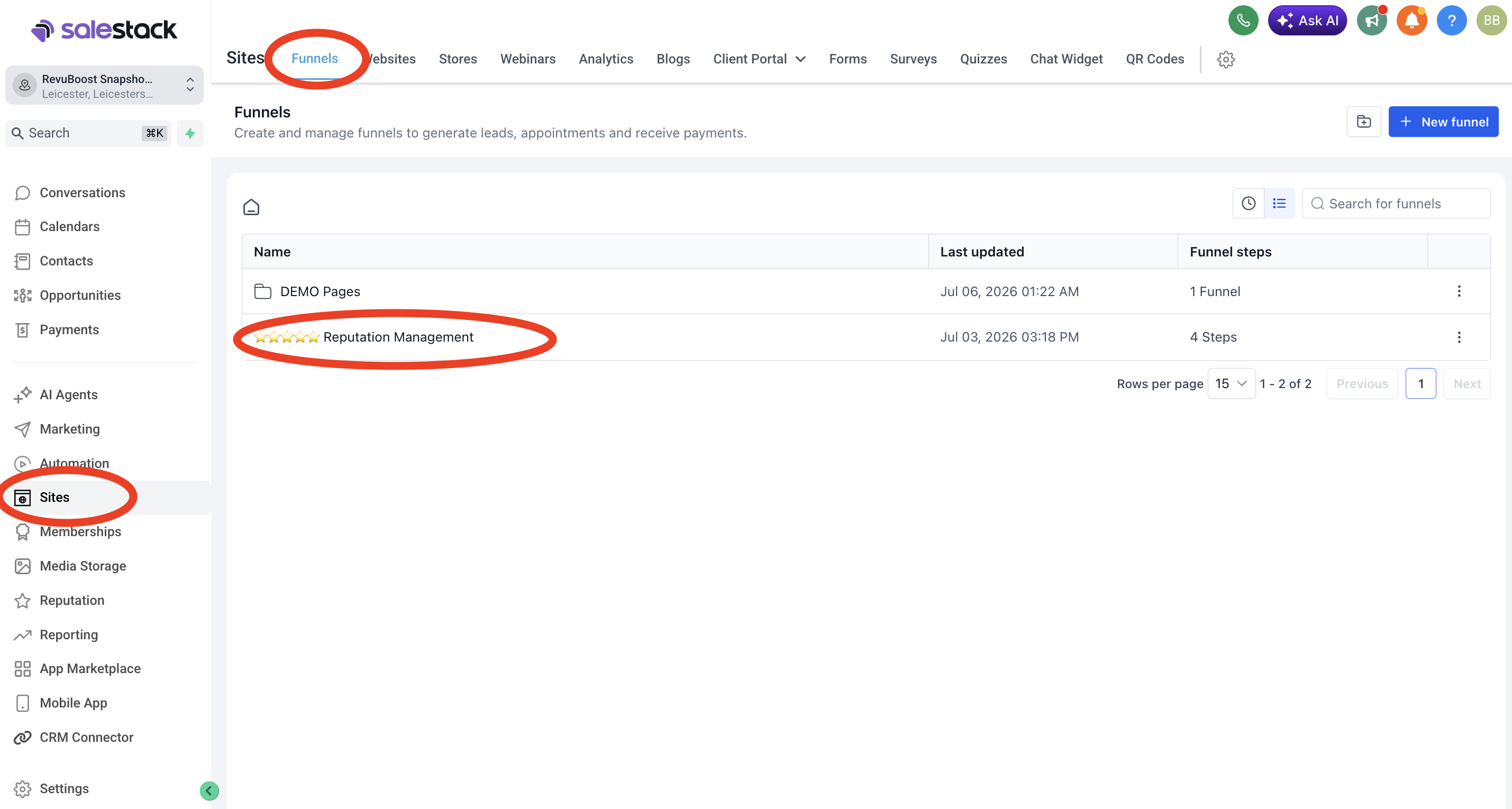Click page number 1 button

(x=1420, y=384)
